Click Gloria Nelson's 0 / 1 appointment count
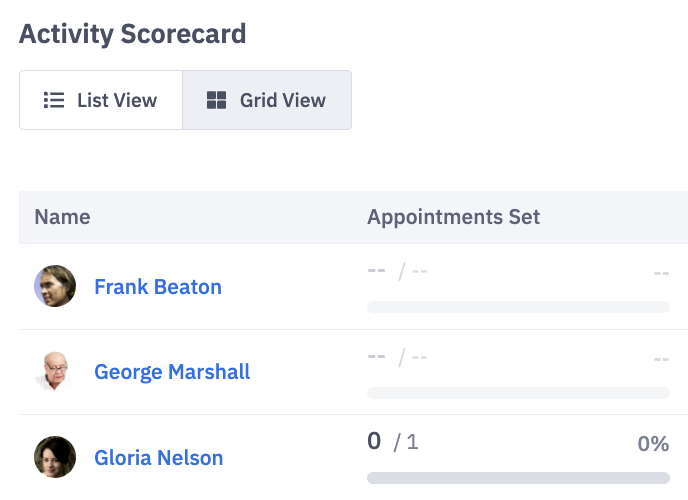Image resolution: width=688 pixels, height=500 pixels. (393, 441)
